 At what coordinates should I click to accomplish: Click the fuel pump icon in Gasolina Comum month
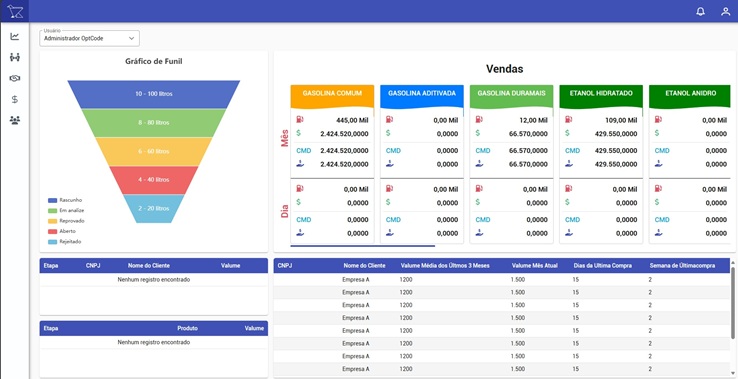coord(300,120)
